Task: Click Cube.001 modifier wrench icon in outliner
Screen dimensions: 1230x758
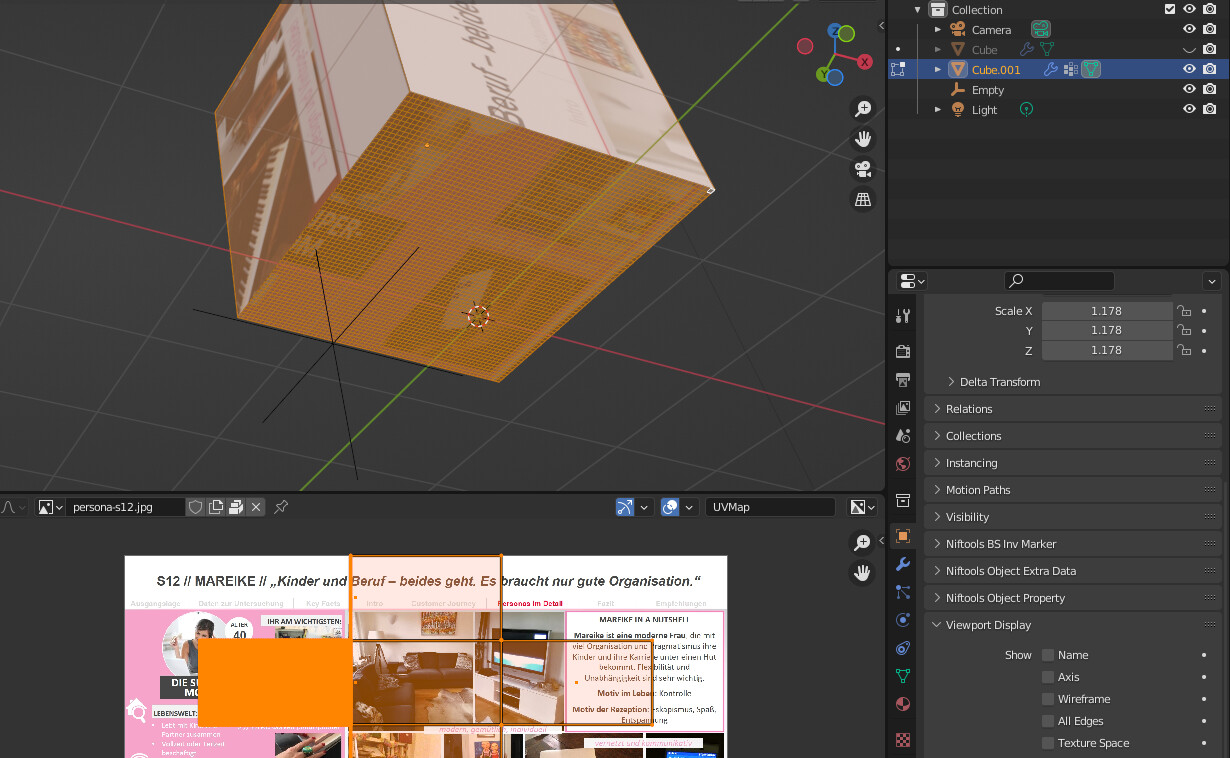Action: tap(1050, 69)
